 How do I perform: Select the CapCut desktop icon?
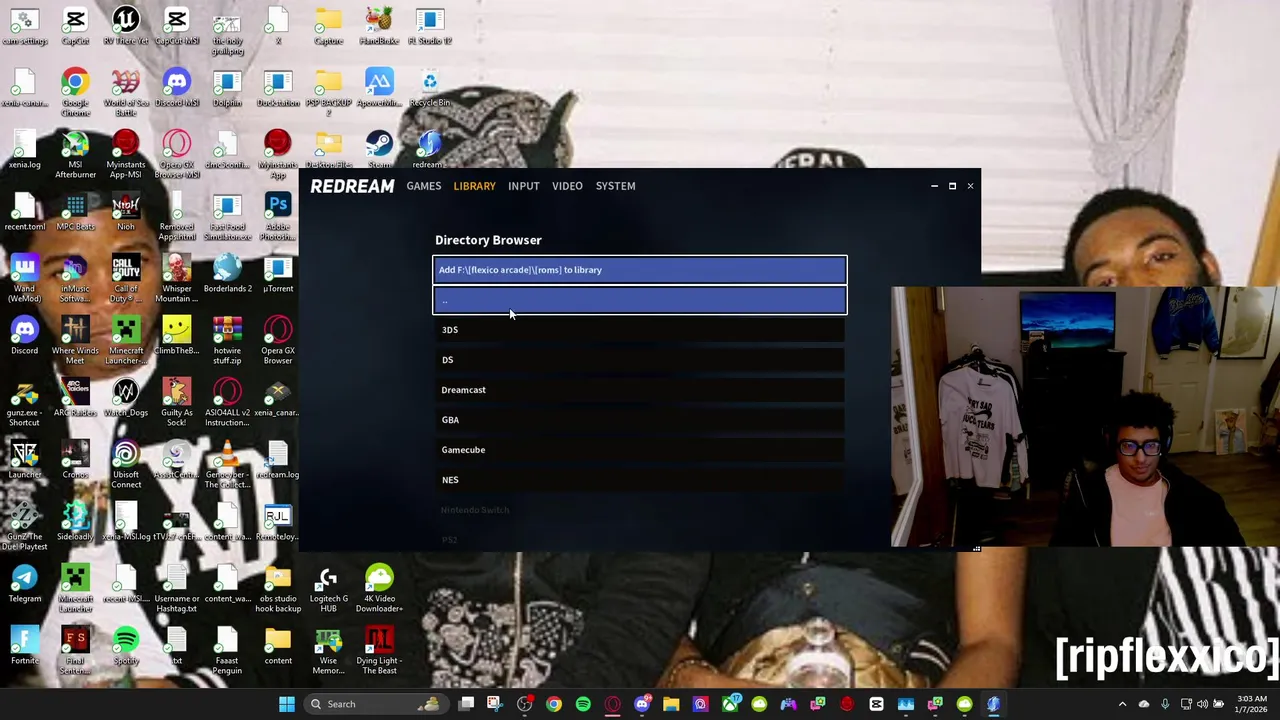pos(75,27)
